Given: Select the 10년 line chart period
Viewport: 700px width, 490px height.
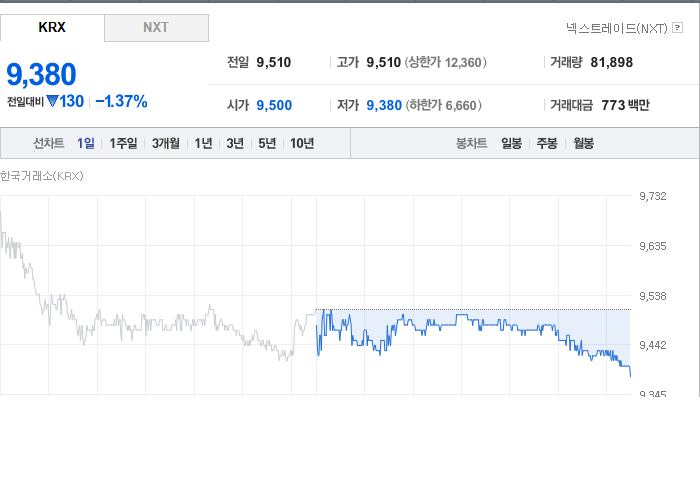Looking at the screenshot, I should 302,143.
